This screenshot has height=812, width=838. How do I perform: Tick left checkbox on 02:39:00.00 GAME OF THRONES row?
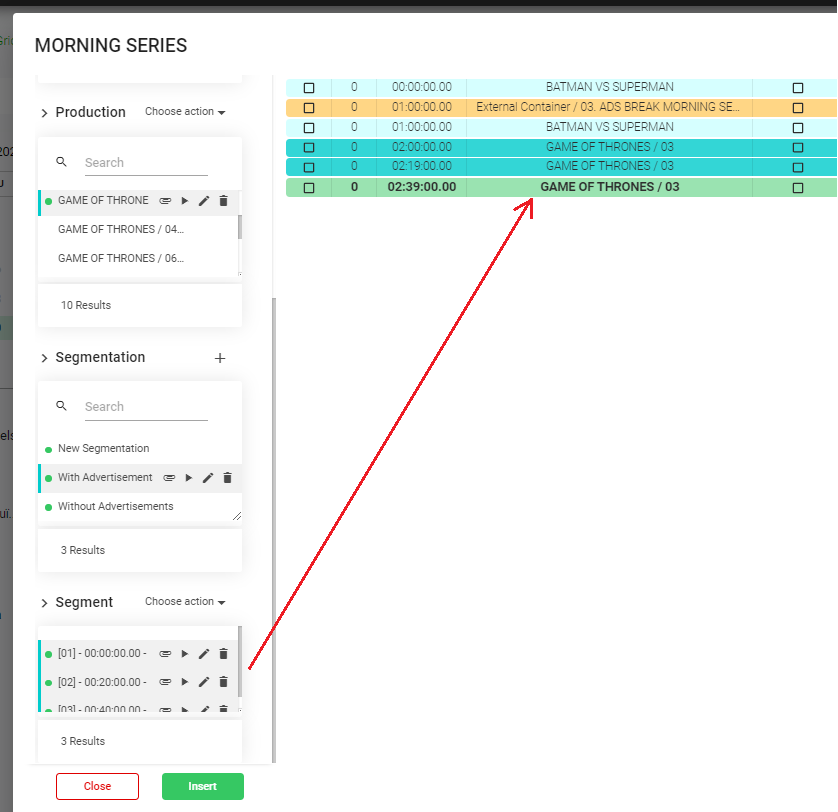click(x=309, y=187)
